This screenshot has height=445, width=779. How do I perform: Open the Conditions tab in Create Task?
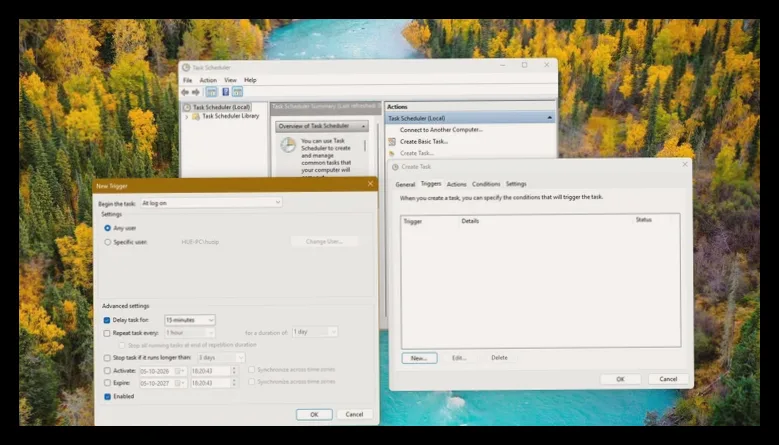(486, 184)
